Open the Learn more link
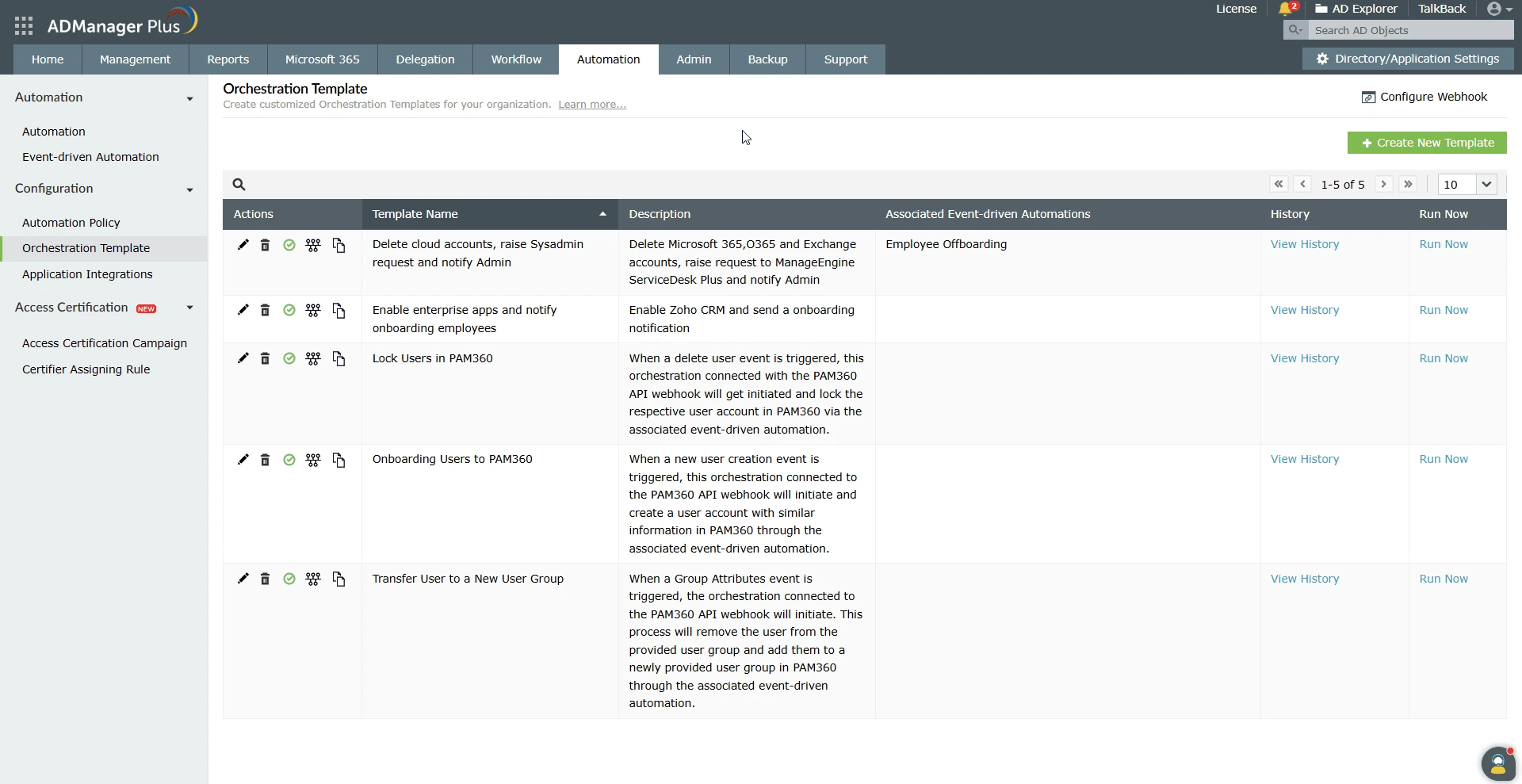Image resolution: width=1522 pixels, height=784 pixels. coord(591,104)
